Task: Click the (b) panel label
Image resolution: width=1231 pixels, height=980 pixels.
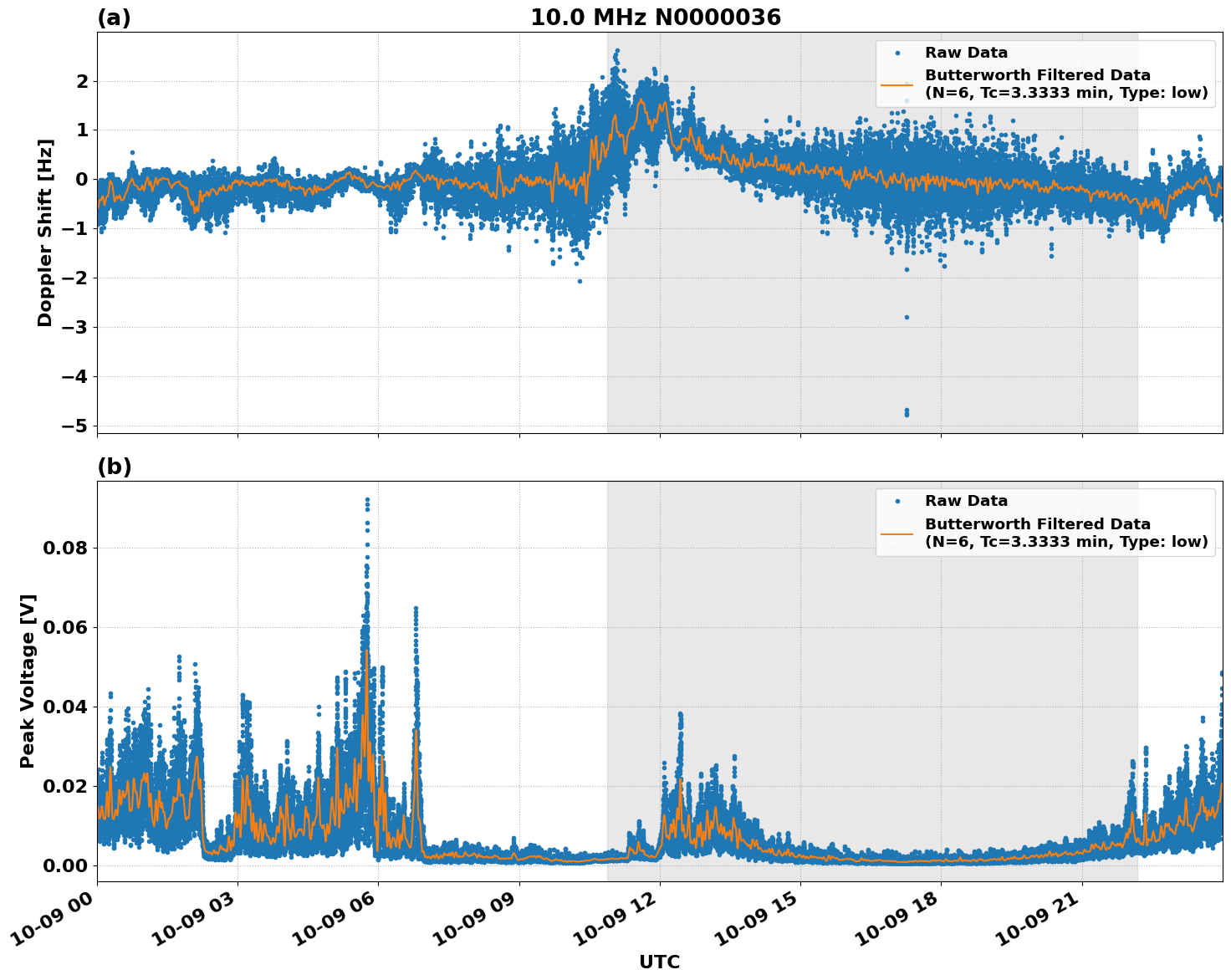Action: pos(114,467)
